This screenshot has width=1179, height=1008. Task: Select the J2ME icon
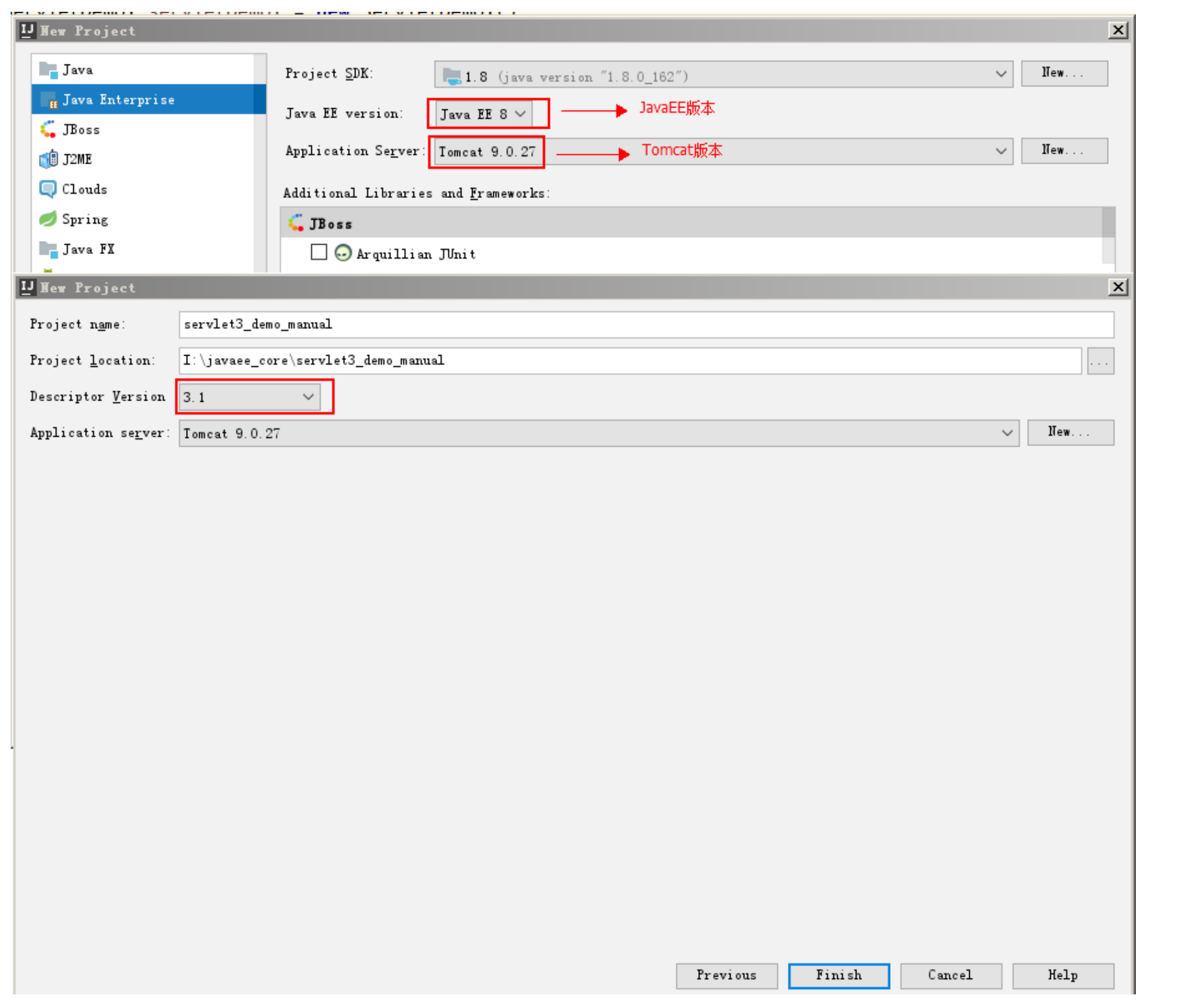coord(48,159)
